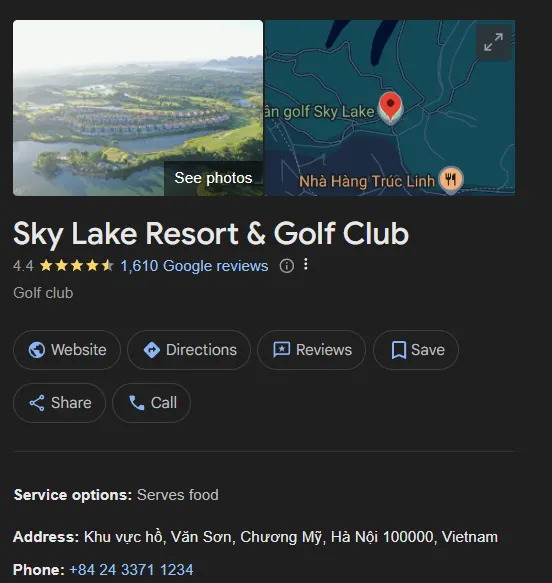Click the Sân golf Sky Lake map label
Viewport: 552px width, 583px height.
click(x=320, y=112)
